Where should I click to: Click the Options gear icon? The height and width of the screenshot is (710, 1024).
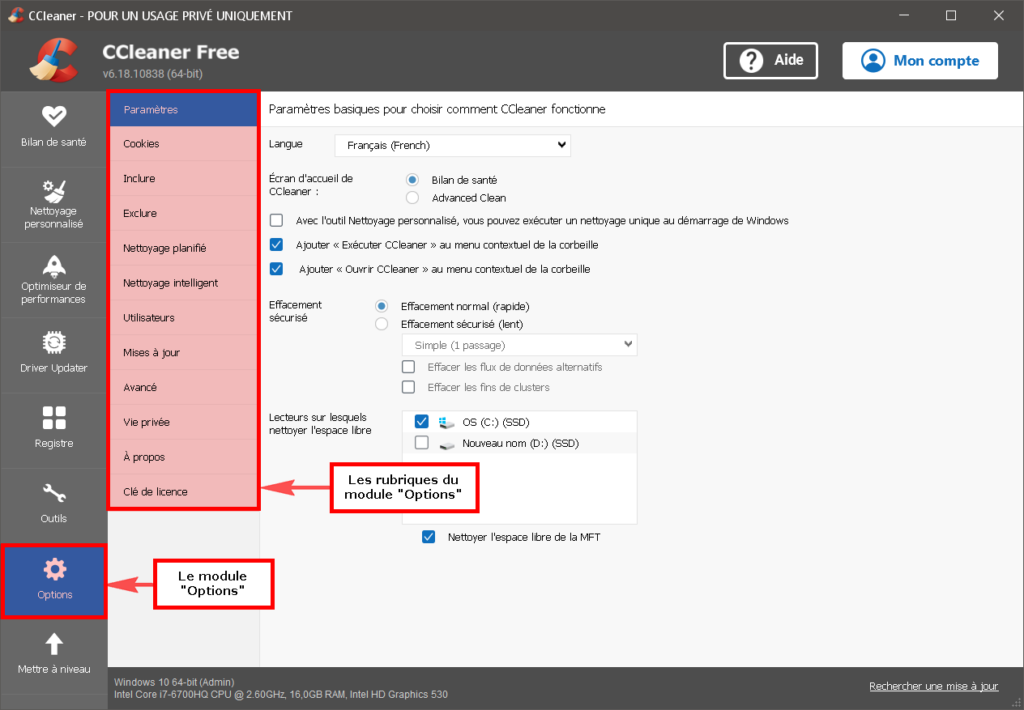pyautogui.click(x=55, y=570)
